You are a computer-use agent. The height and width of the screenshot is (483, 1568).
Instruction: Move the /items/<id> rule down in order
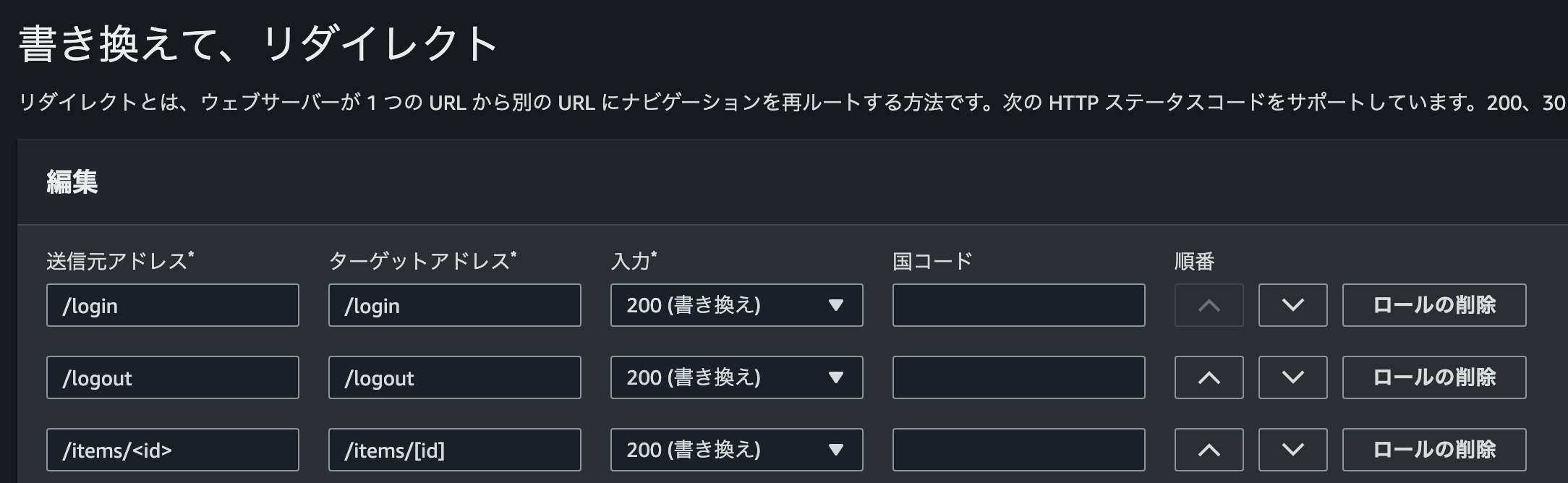(1292, 449)
